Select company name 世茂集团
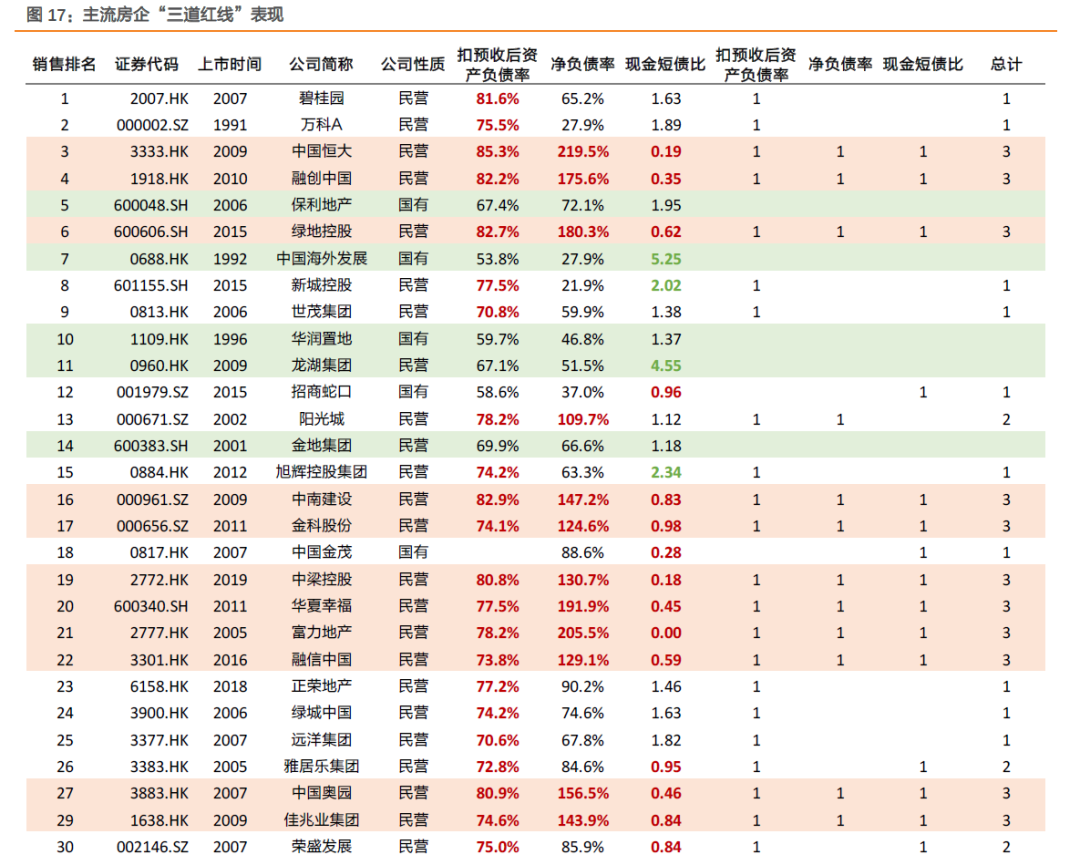Viewport: 1080px width, 865px height. [x=322, y=312]
